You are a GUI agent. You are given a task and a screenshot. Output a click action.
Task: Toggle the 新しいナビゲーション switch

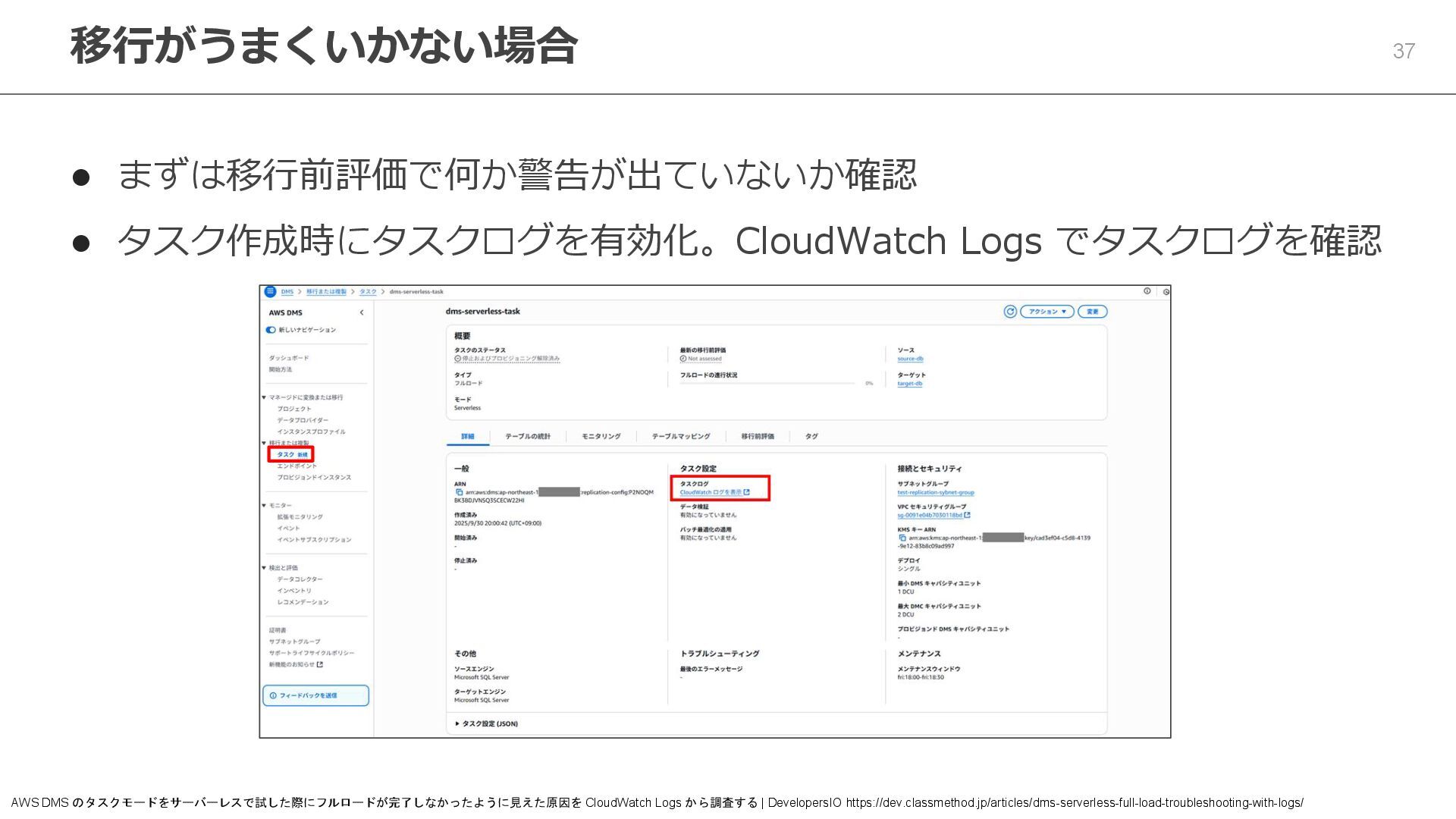click(271, 330)
